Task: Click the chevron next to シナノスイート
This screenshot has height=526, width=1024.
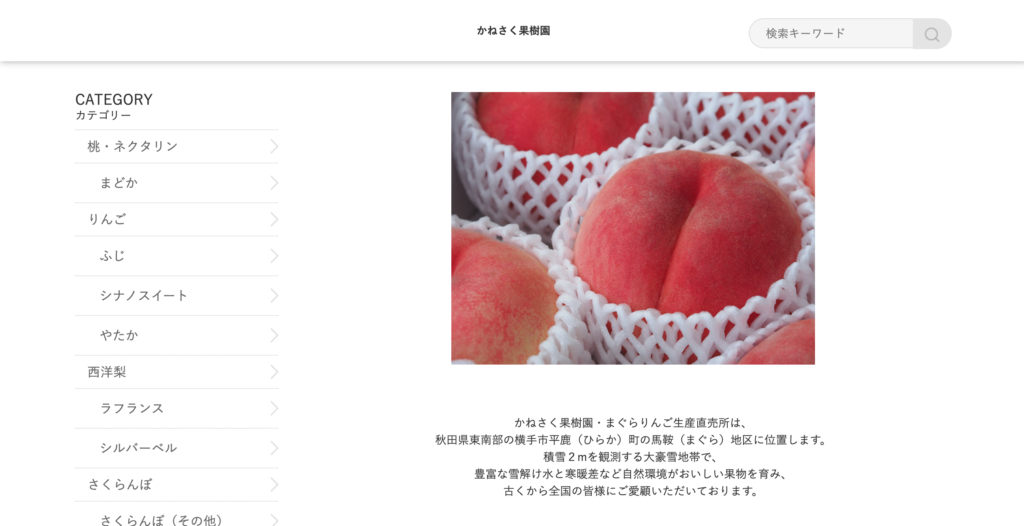Action: pos(274,296)
